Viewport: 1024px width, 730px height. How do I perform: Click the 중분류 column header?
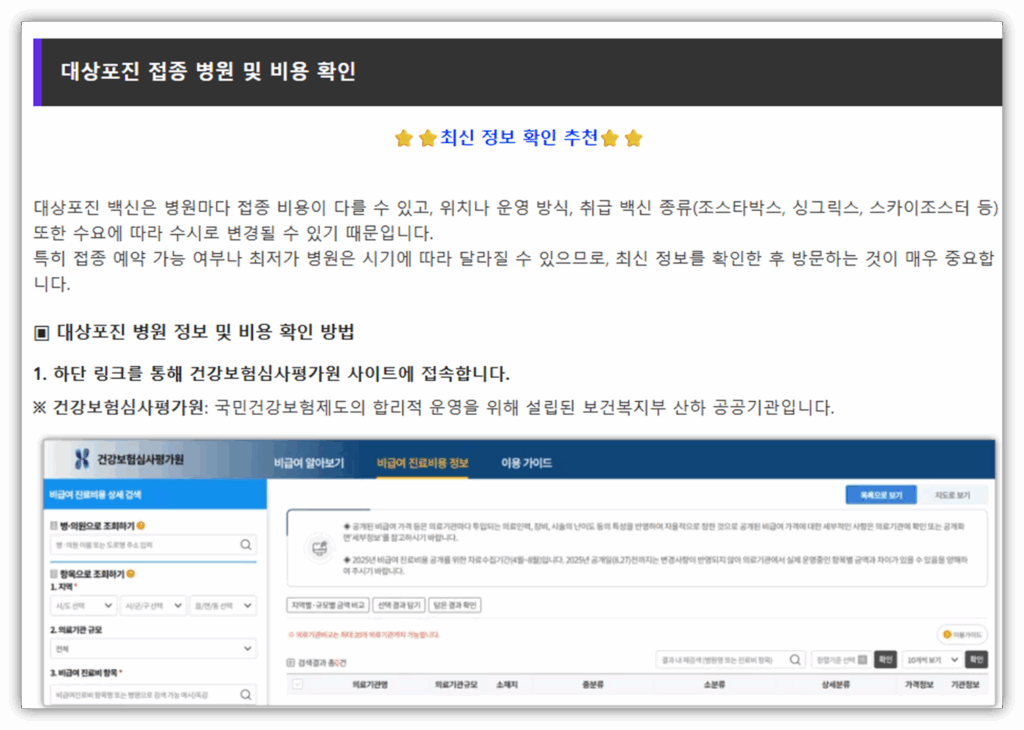click(592, 684)
